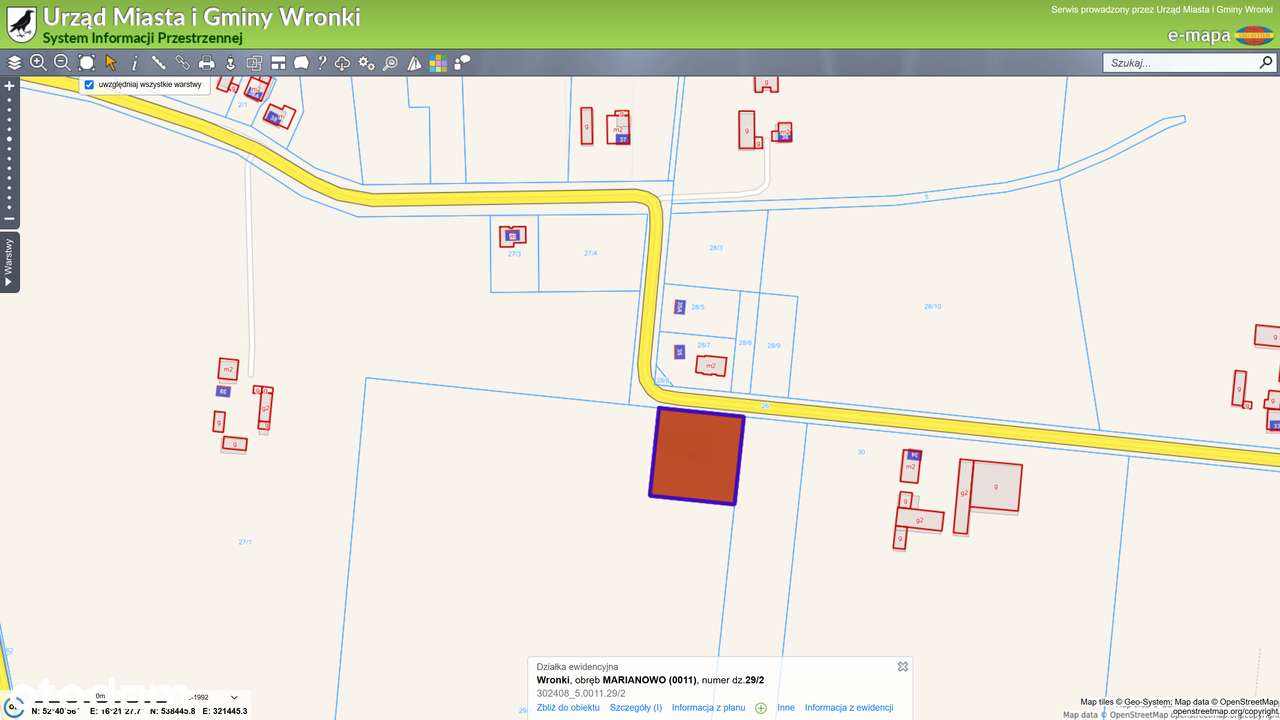Click the white polygon shape toolbar icon
Image resolution: width=1280 pixels, height=720 pixels.
point(301,62)
